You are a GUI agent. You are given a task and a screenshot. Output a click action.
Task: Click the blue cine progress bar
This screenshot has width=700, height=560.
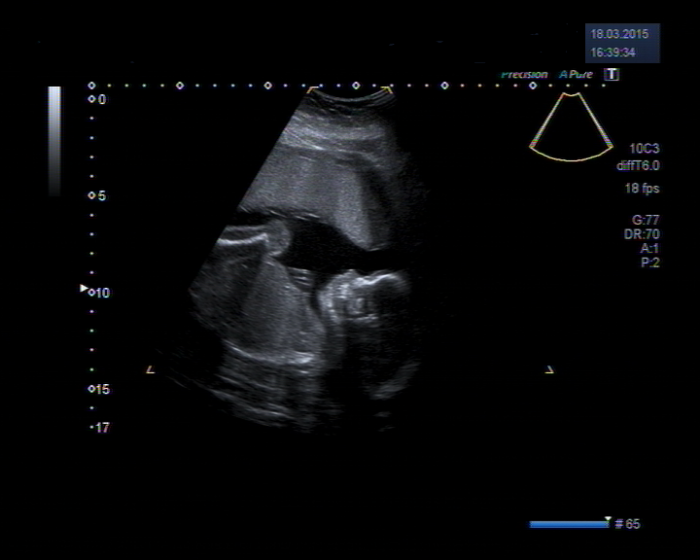coord(567,524)
